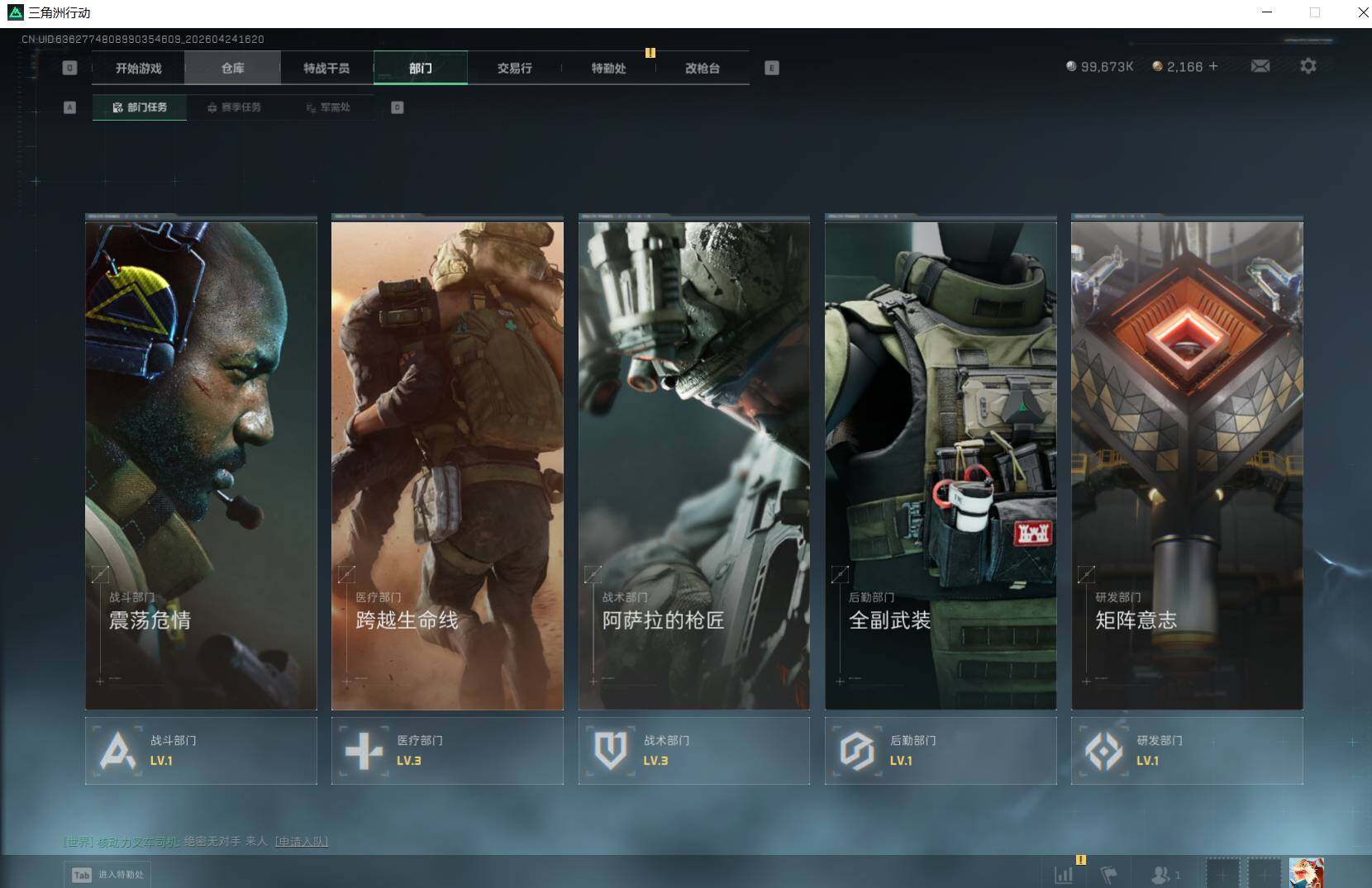Select the 部门任务 sub-tab

(140, 107)
